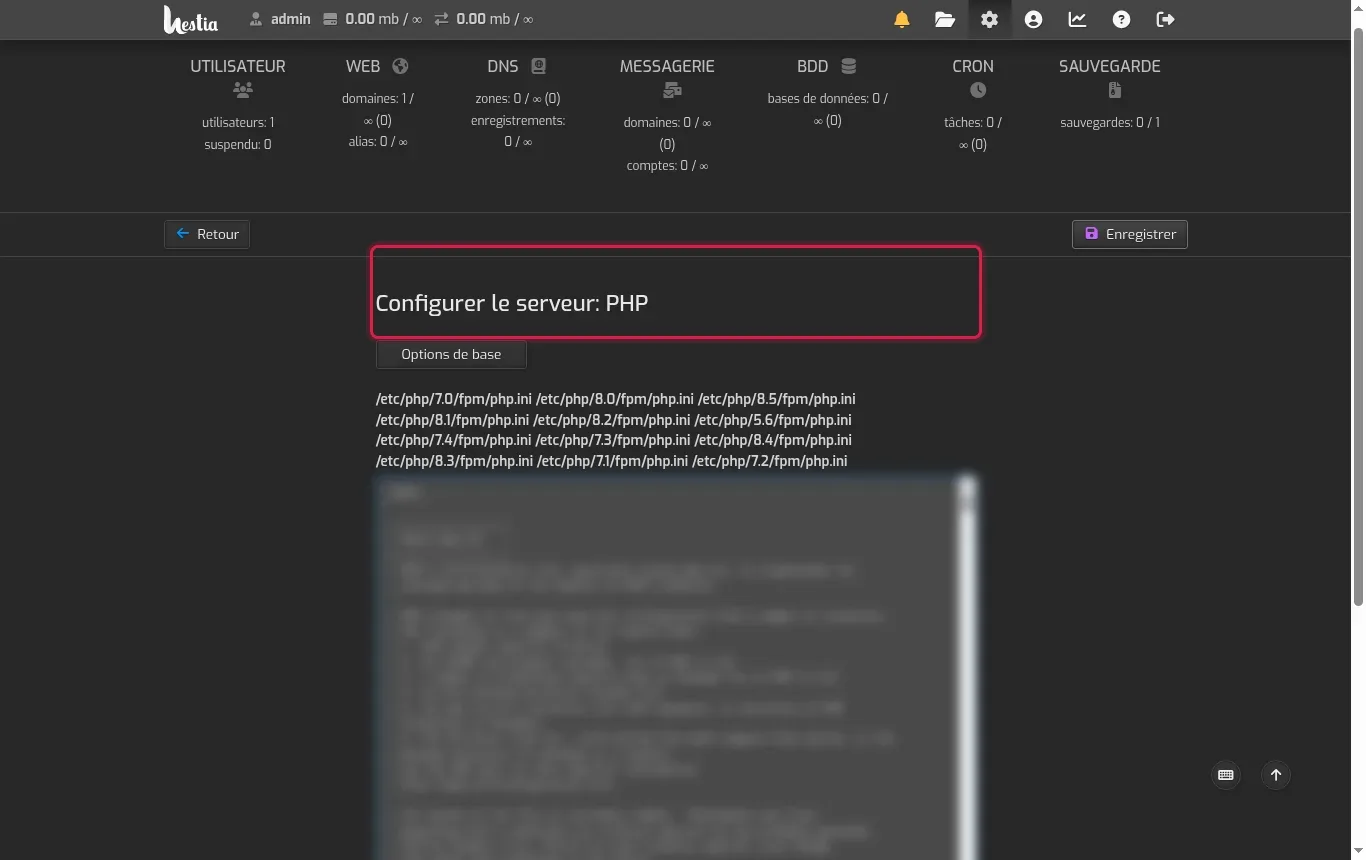
Task: Click the globe icon beside WEB
Action: (x=400, y=66)
